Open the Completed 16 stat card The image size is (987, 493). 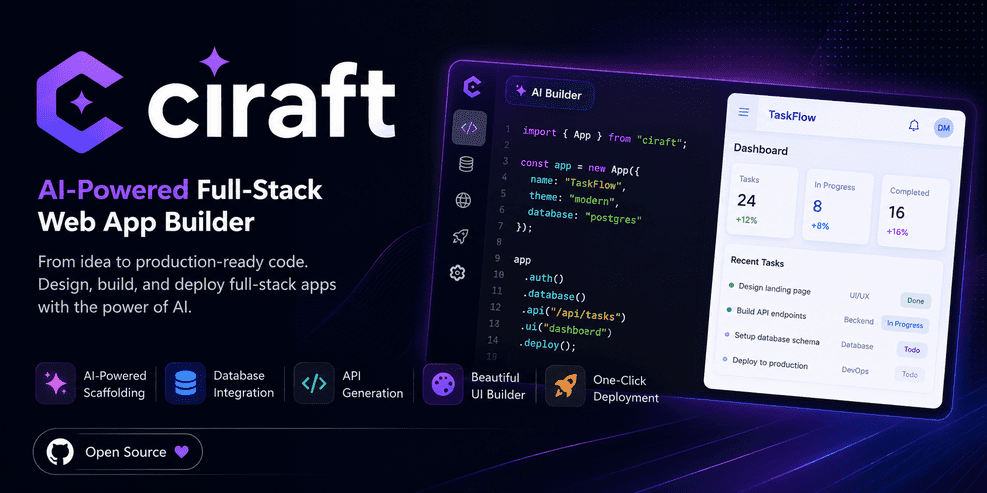point(913,213)
